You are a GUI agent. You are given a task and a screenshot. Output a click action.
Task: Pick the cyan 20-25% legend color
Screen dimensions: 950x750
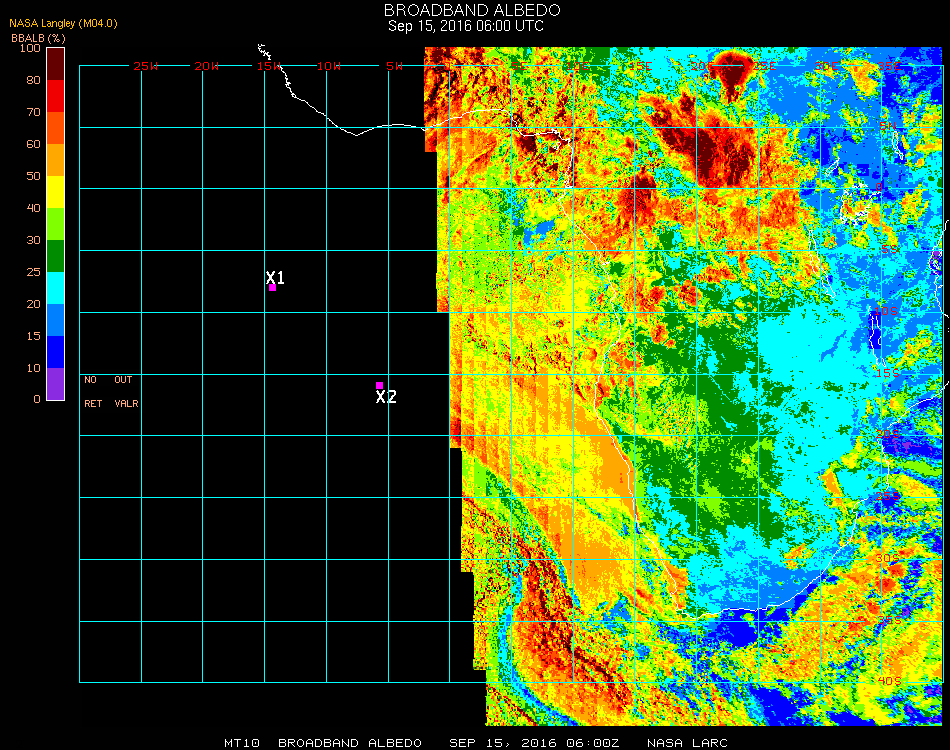[56, 288]
